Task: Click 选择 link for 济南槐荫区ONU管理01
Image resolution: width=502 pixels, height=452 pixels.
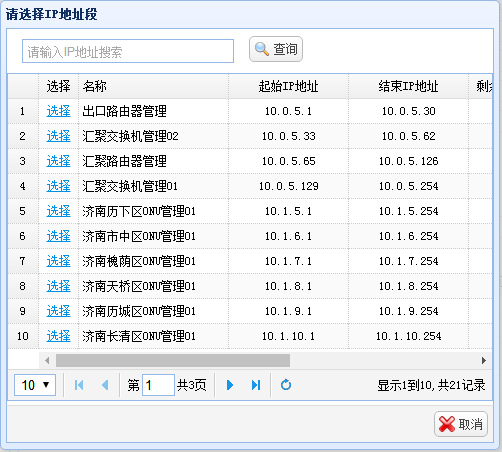Action: coord(58,261)
